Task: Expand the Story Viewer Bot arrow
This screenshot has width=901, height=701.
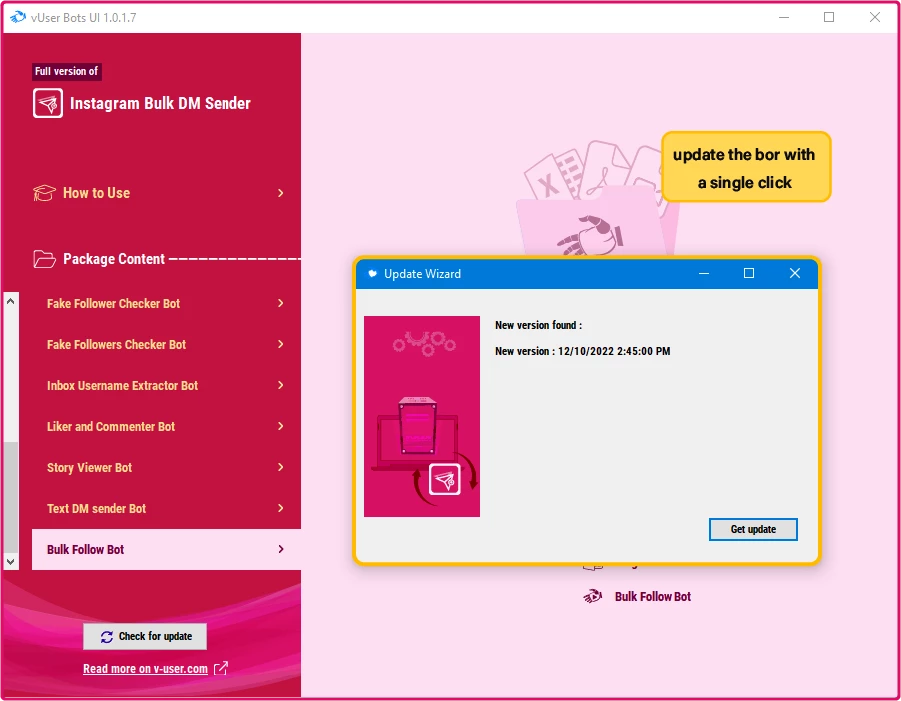Action: click(280, 467)
